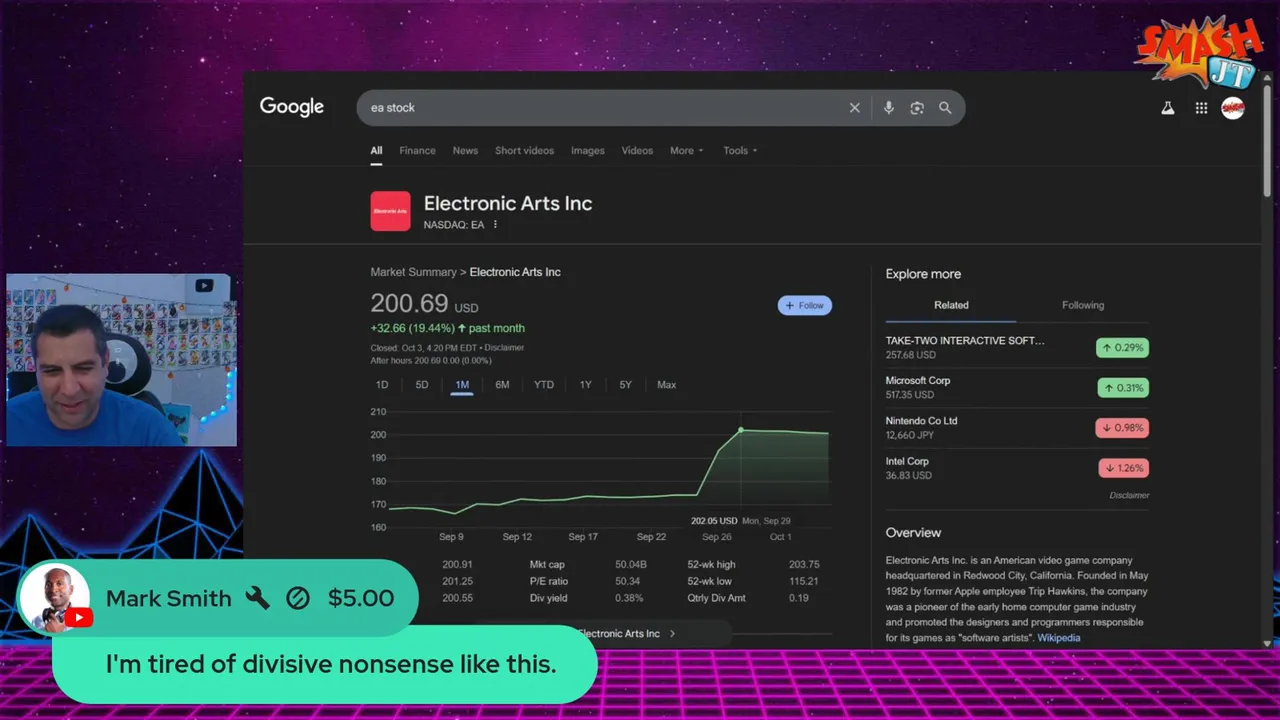Open Disclaimer link under related stocks
Image resolution: width=1280 pixels, height=720 pixels.
tap(1129, 496)
